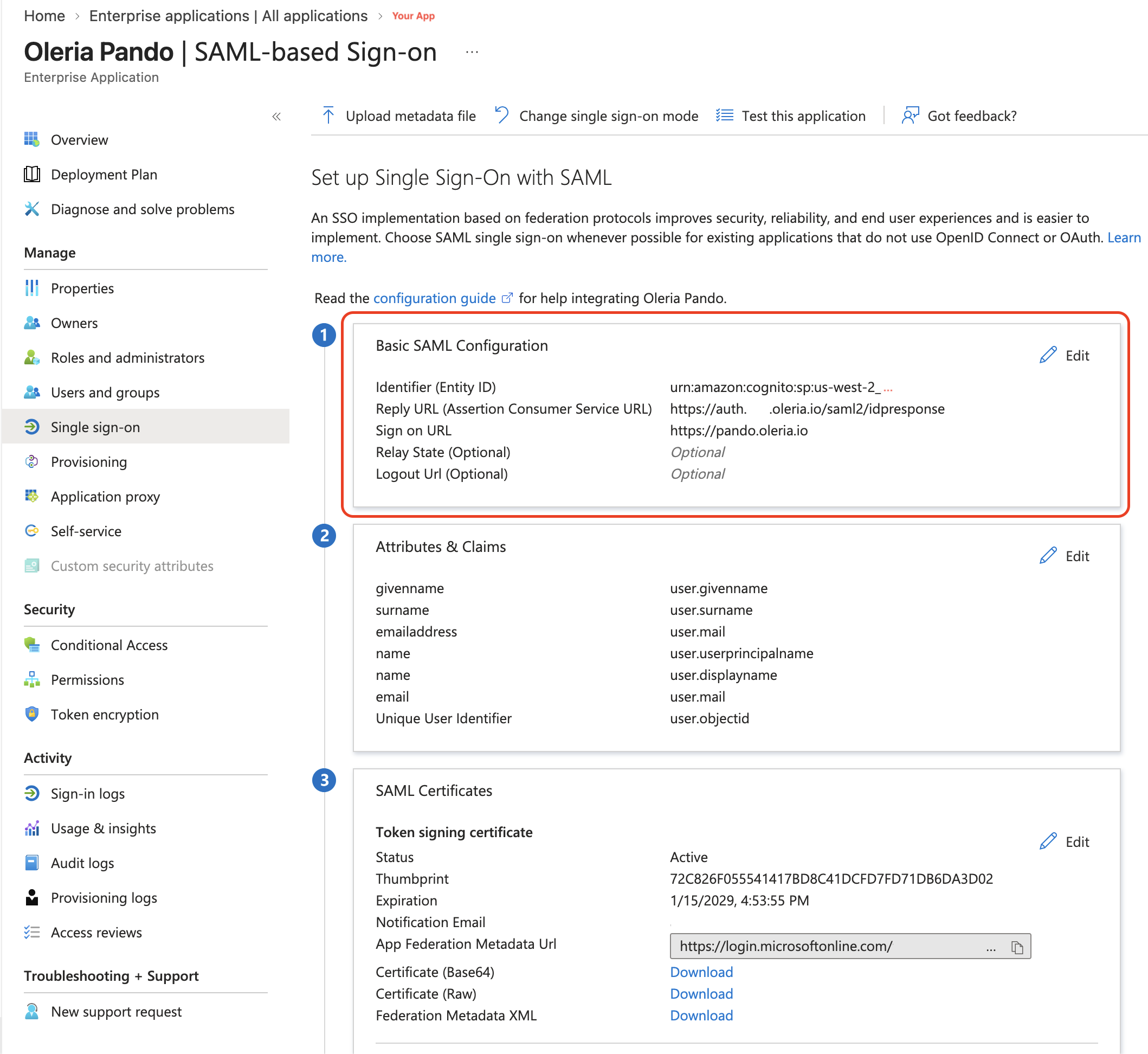Click the App Federation Metadata Url field
The height and width of the screenshot is (1054, 1148).
850,946
